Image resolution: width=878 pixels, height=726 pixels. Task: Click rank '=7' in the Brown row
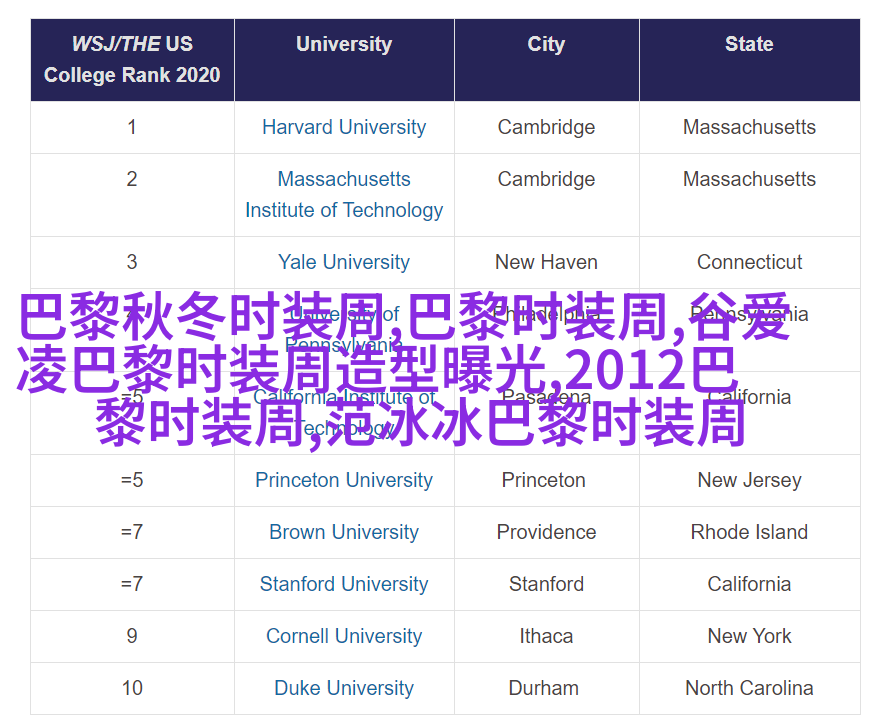pyautogui.click(x=132, y=532)
